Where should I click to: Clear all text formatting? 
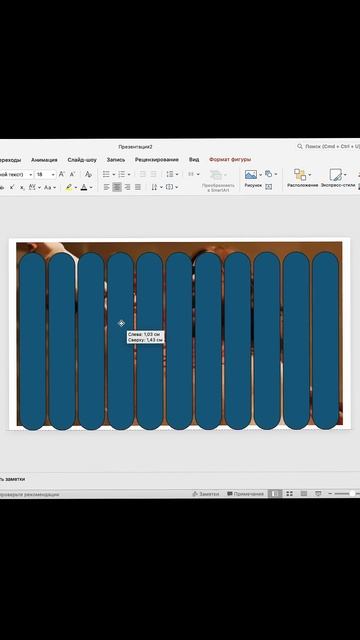(x=88, y=174)
